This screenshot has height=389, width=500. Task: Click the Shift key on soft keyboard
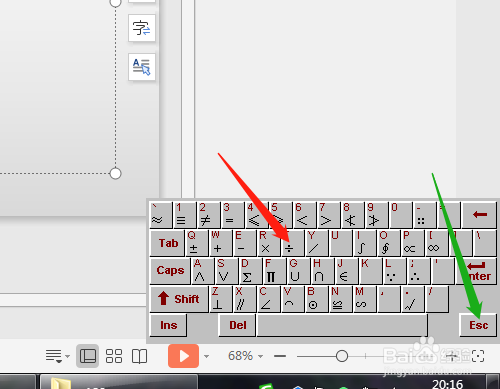(x=179, y=299)
